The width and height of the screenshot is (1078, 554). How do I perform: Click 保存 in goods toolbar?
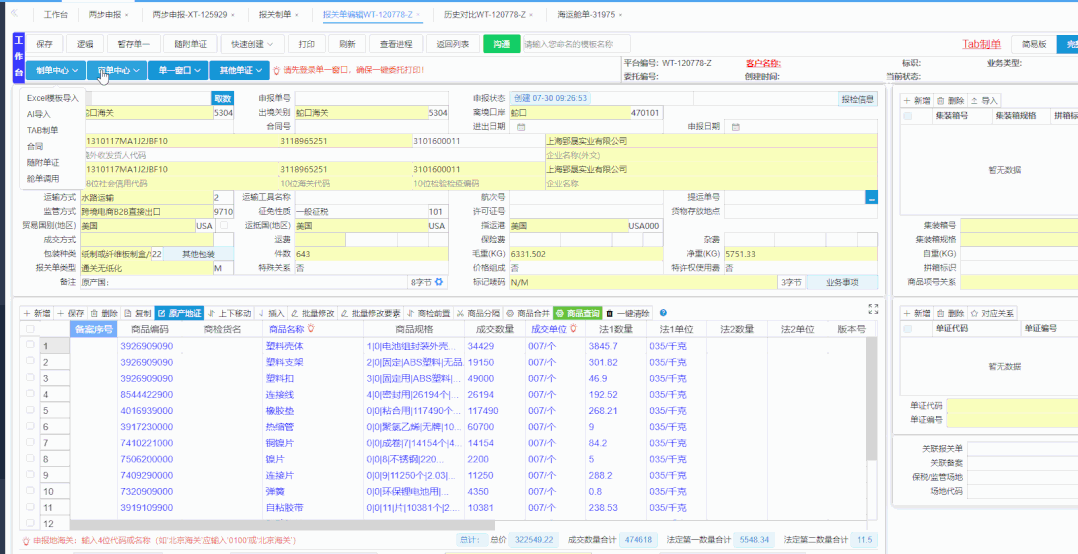pos(71,313)
